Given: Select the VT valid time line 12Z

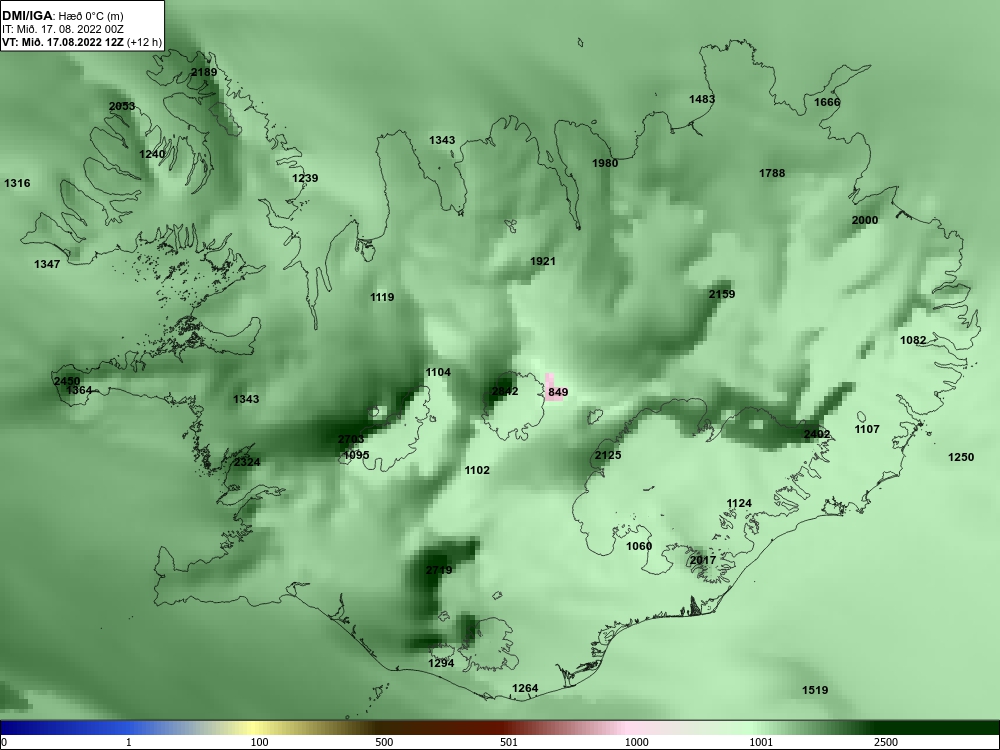Looking at the screenshot, I should (x=82, y=43).
